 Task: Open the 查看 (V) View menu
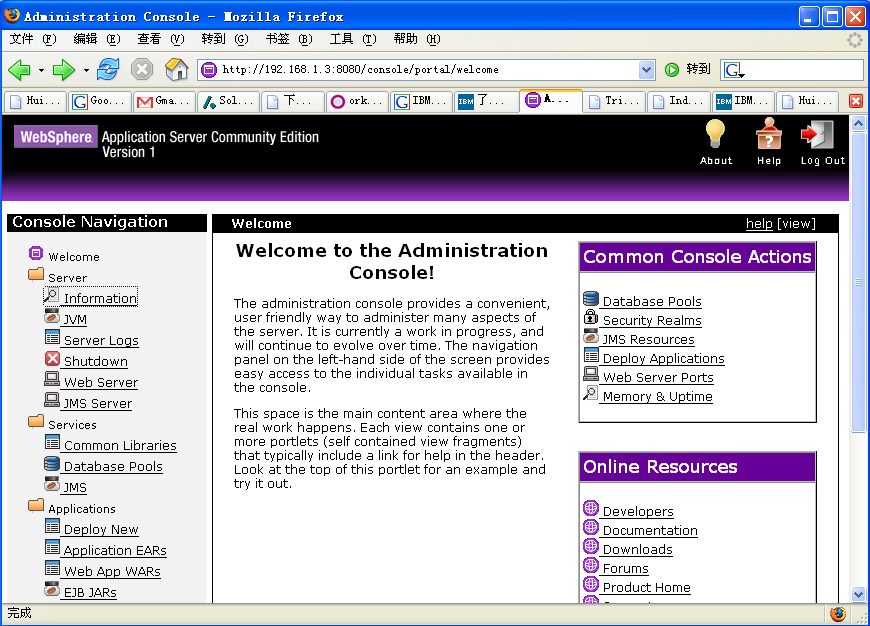160,39
